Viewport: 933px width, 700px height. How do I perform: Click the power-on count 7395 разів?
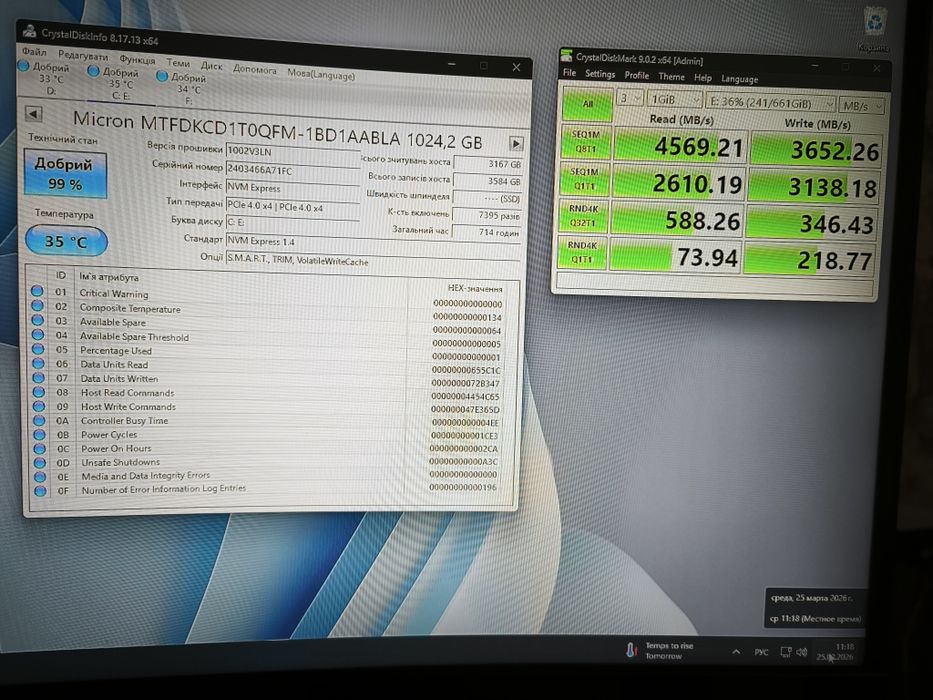(x=487, y=215)
